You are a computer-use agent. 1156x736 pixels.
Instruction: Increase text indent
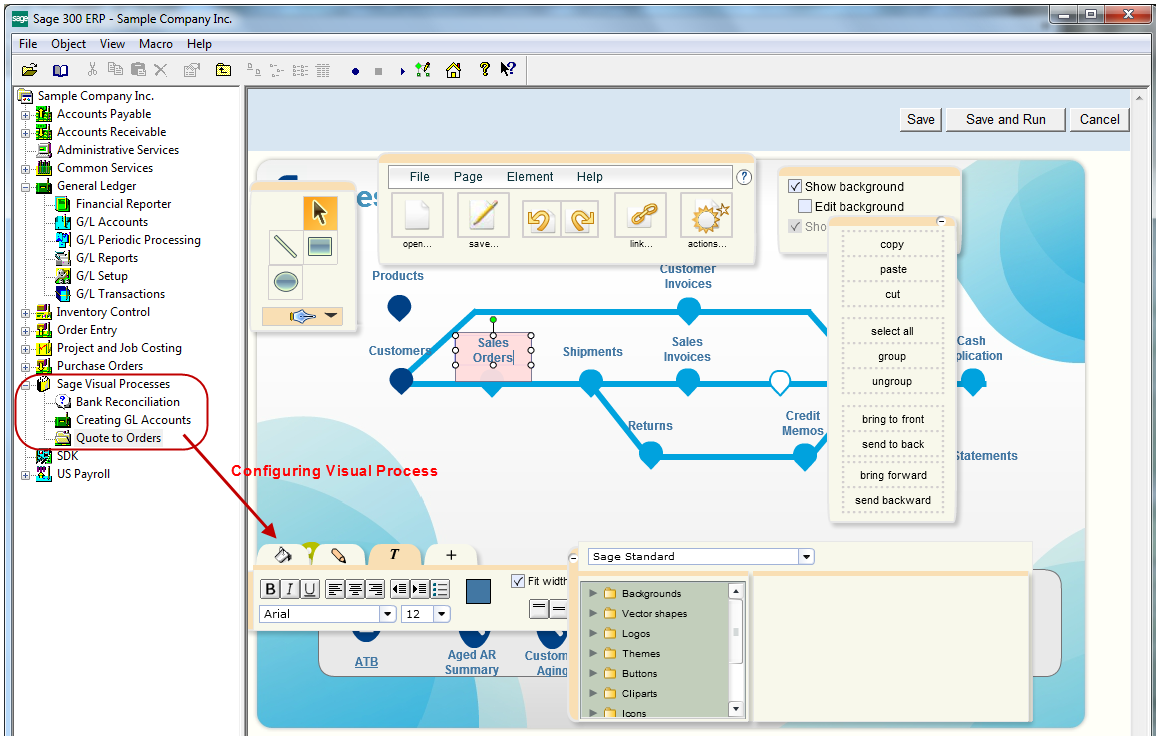coord(419,589)
